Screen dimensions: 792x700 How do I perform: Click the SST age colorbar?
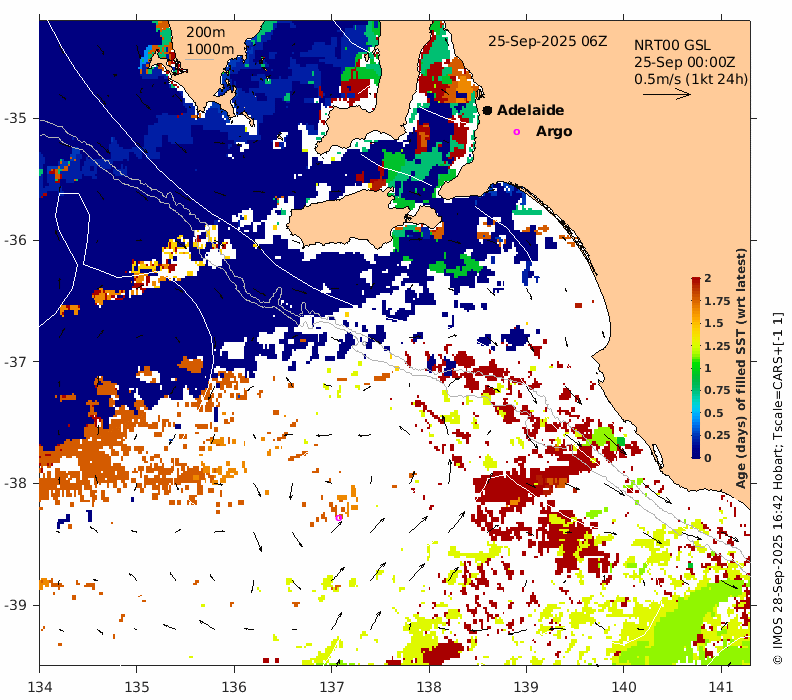(696, 368)
